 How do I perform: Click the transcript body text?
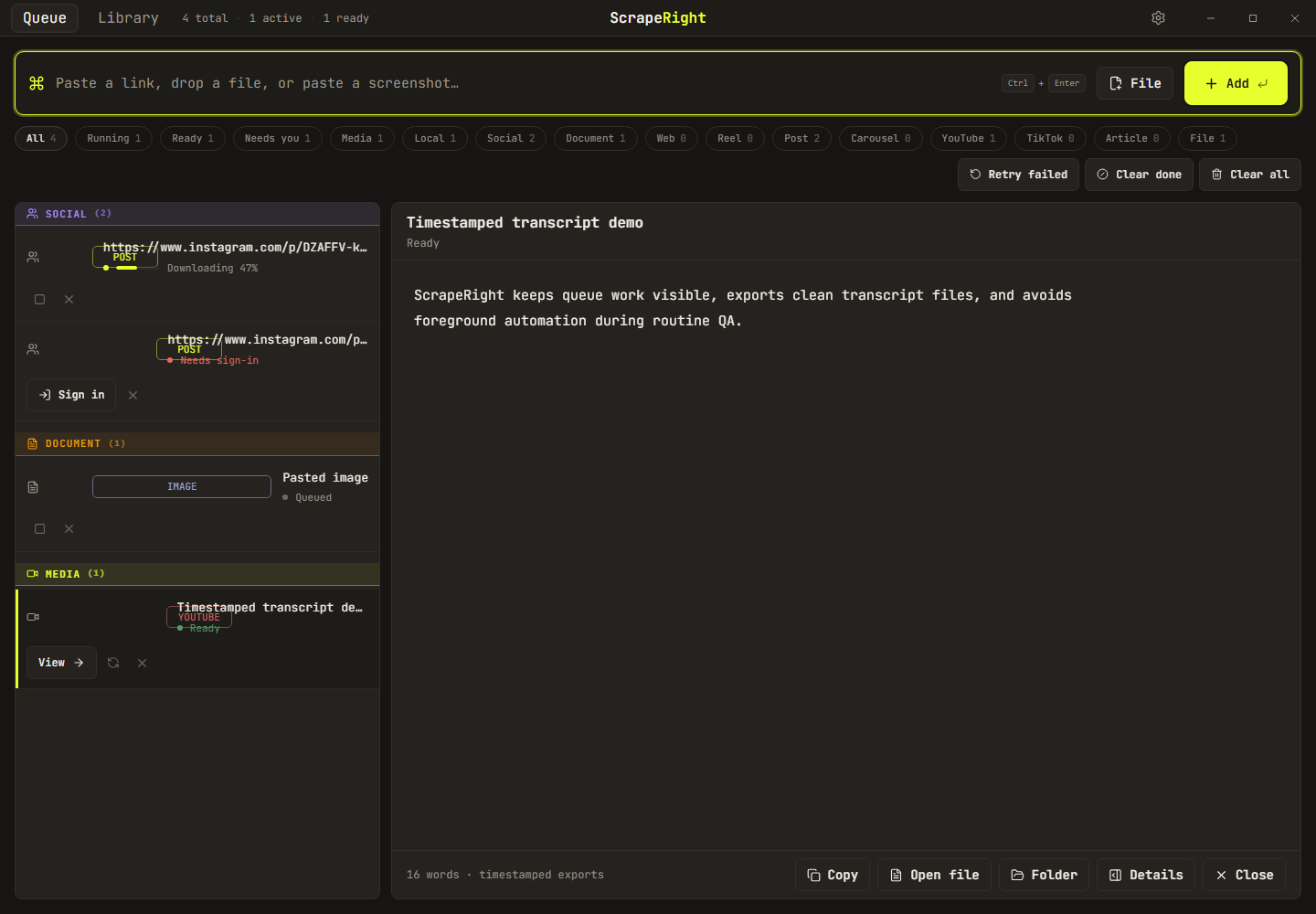coord(743,308)
